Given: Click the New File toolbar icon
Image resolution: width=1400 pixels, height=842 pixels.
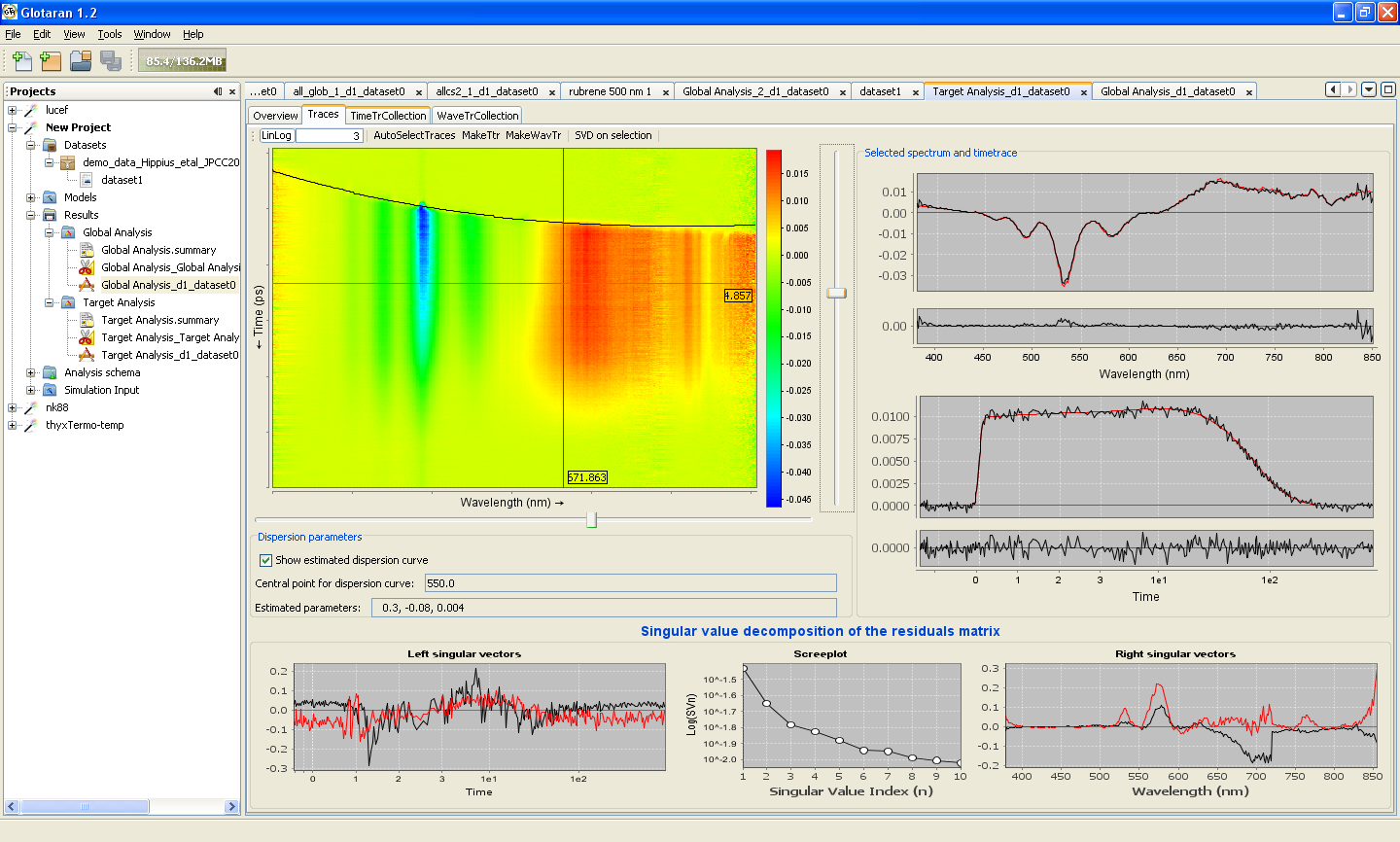Looking at the screenshot, I should [x=21, y=60].
